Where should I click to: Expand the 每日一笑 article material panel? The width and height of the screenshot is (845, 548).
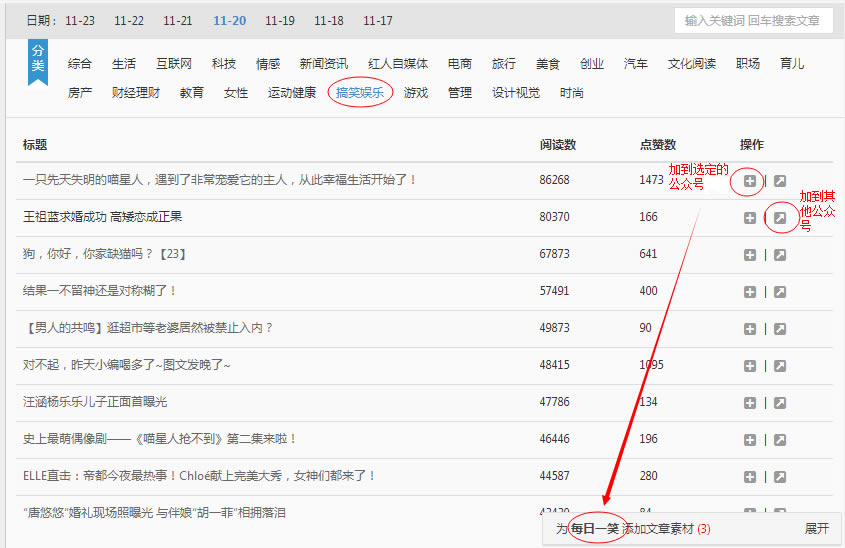coord(816,529)
